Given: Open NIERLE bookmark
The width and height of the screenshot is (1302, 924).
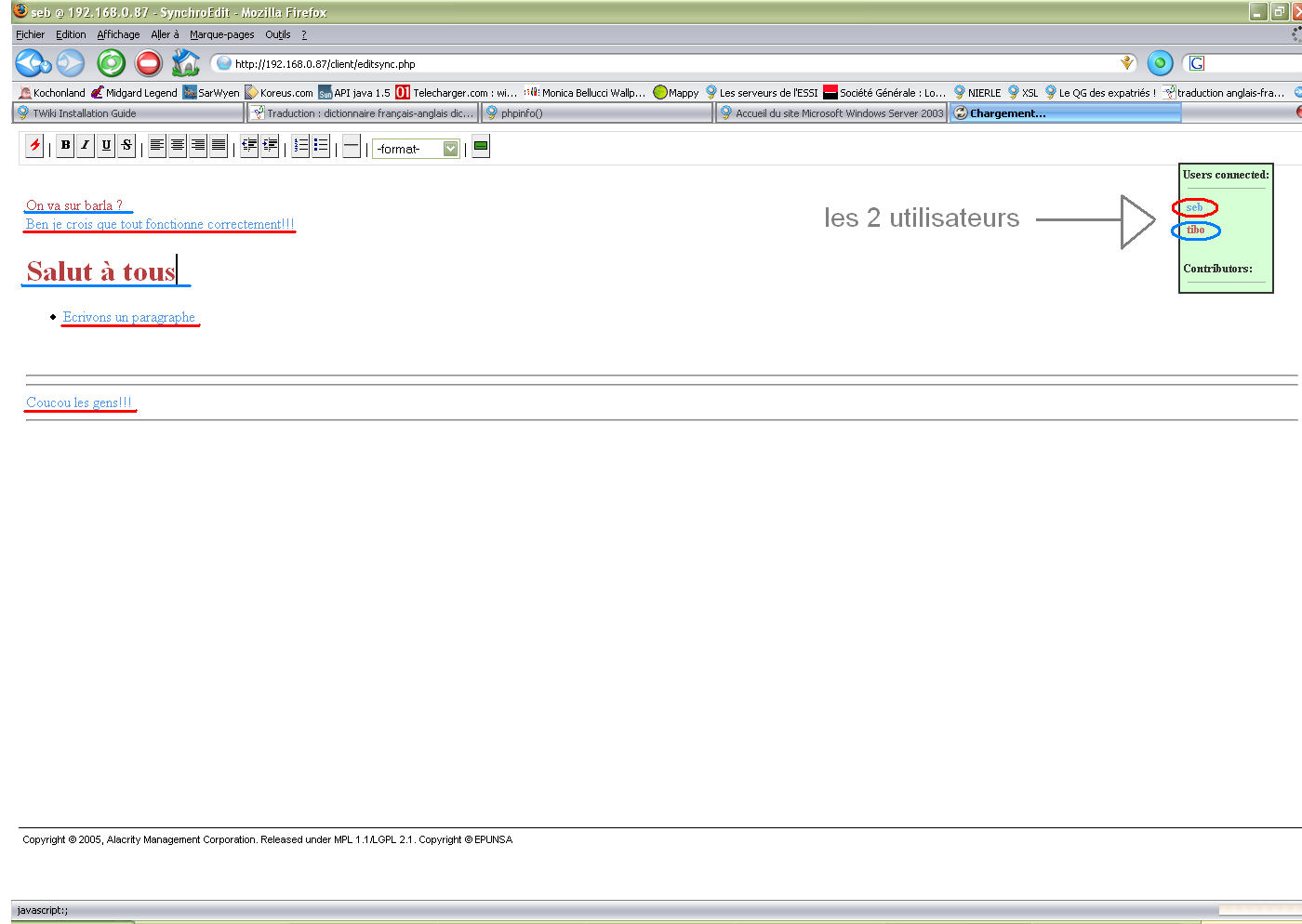Looking at the screenshot, I should [977, 92].
